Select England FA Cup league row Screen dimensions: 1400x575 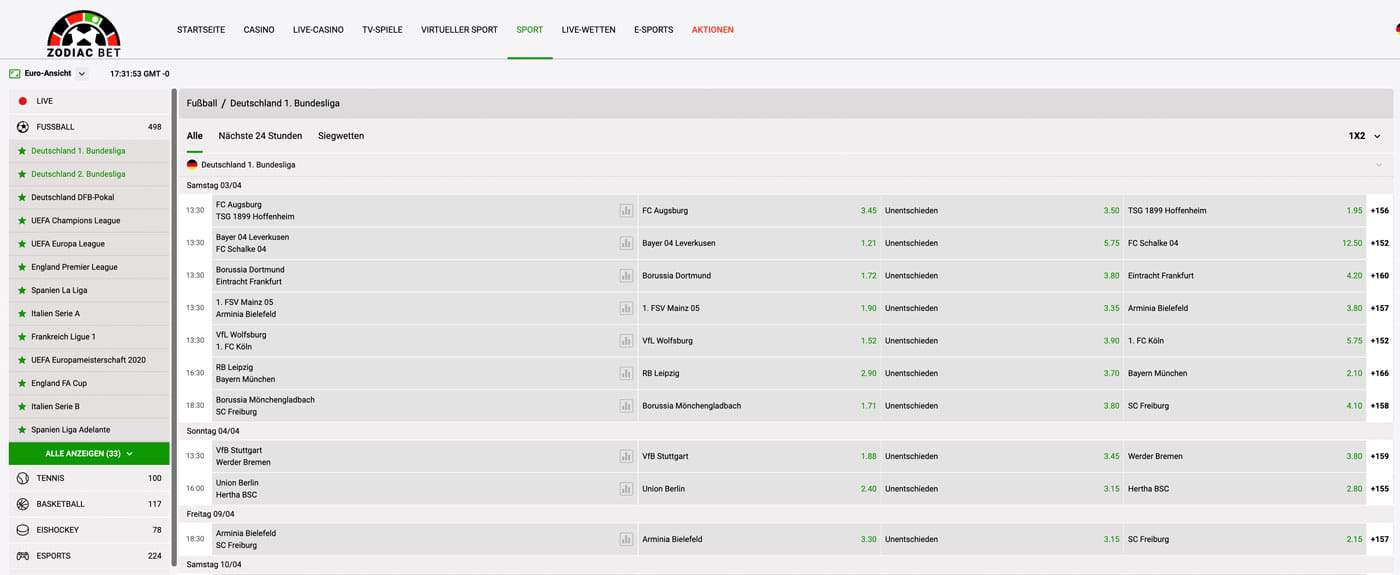coord(89,383)
